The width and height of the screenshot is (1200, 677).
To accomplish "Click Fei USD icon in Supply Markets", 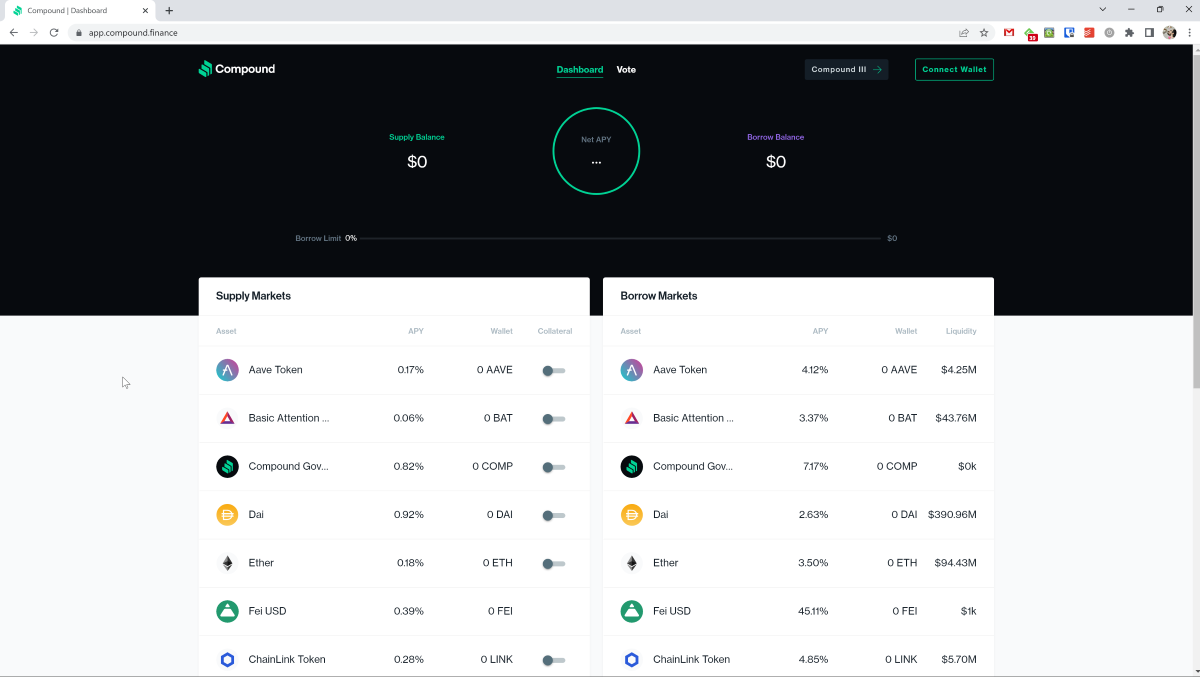I will 227,611.
